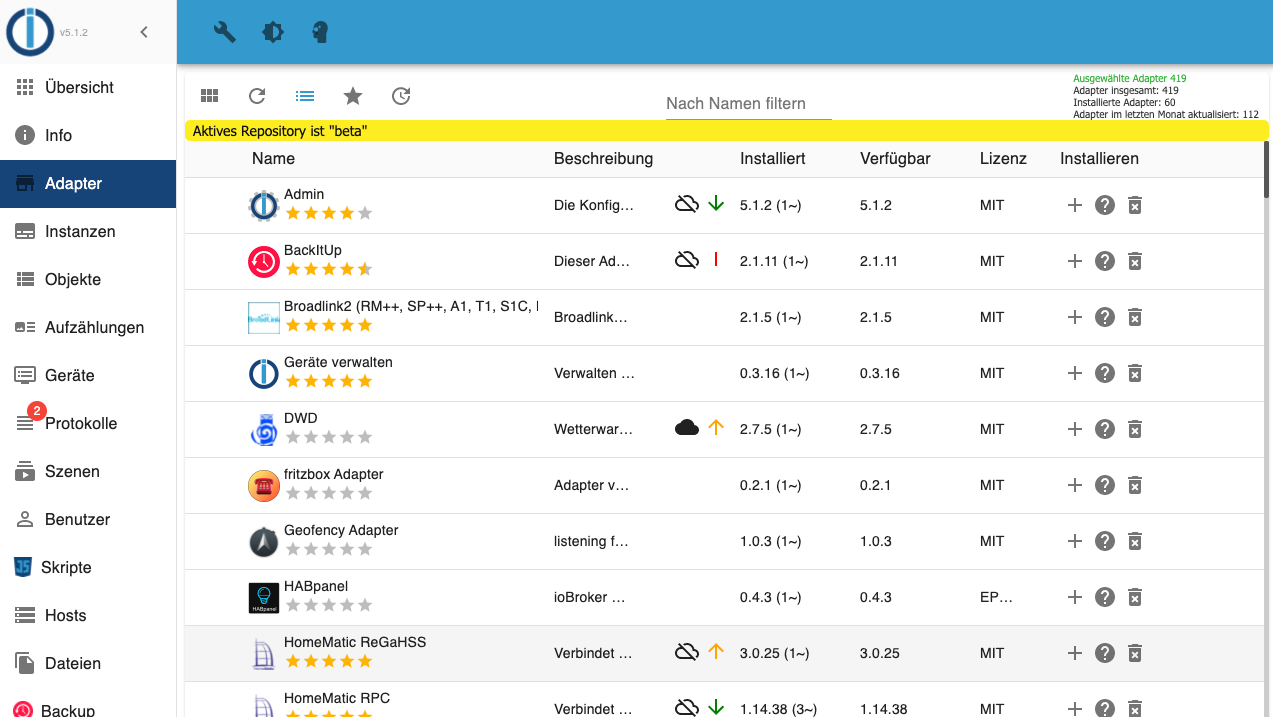Click the orange up arrow in DWD row
Screen dimensions: 1273x717
[716, 428]
